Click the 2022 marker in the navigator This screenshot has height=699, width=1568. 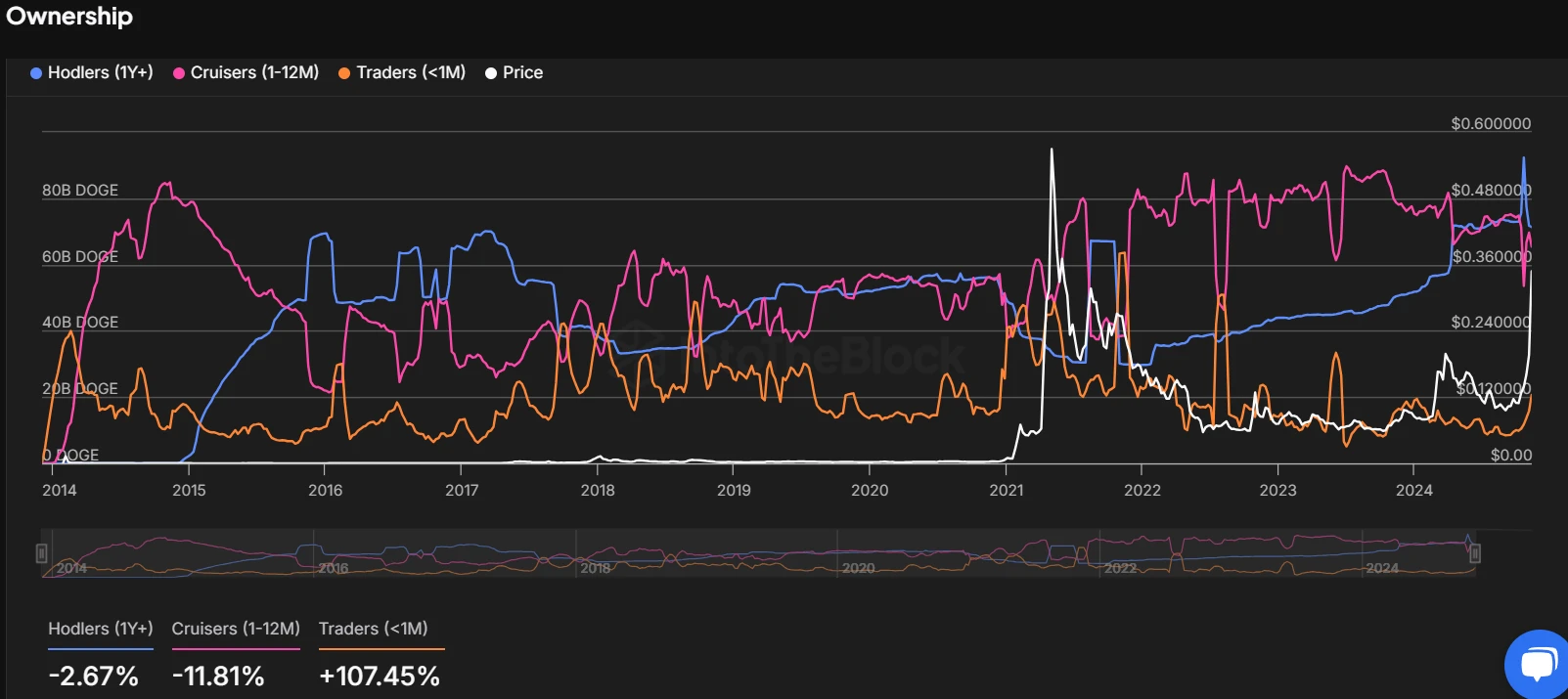1120,568
